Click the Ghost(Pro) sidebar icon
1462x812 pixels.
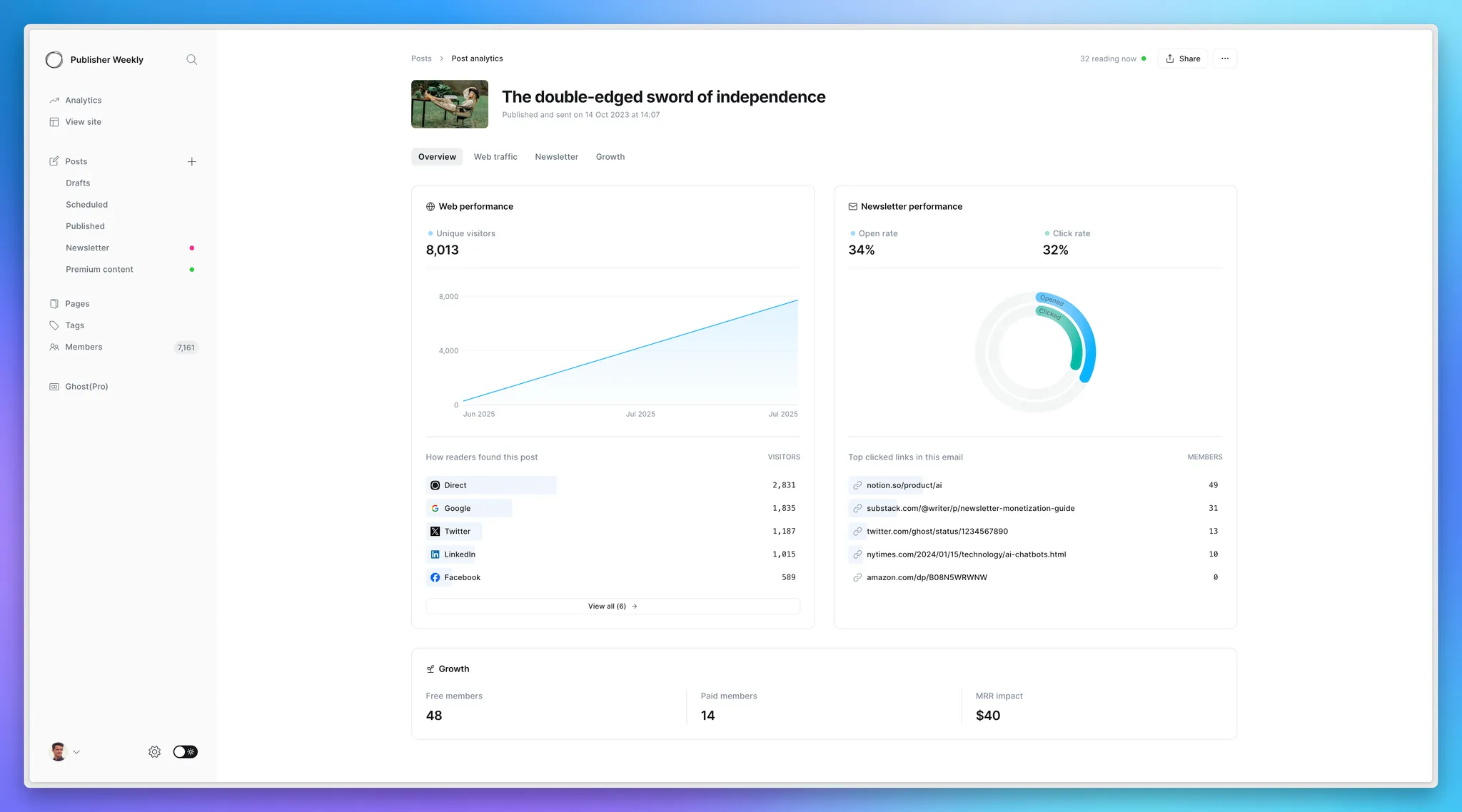54,387
